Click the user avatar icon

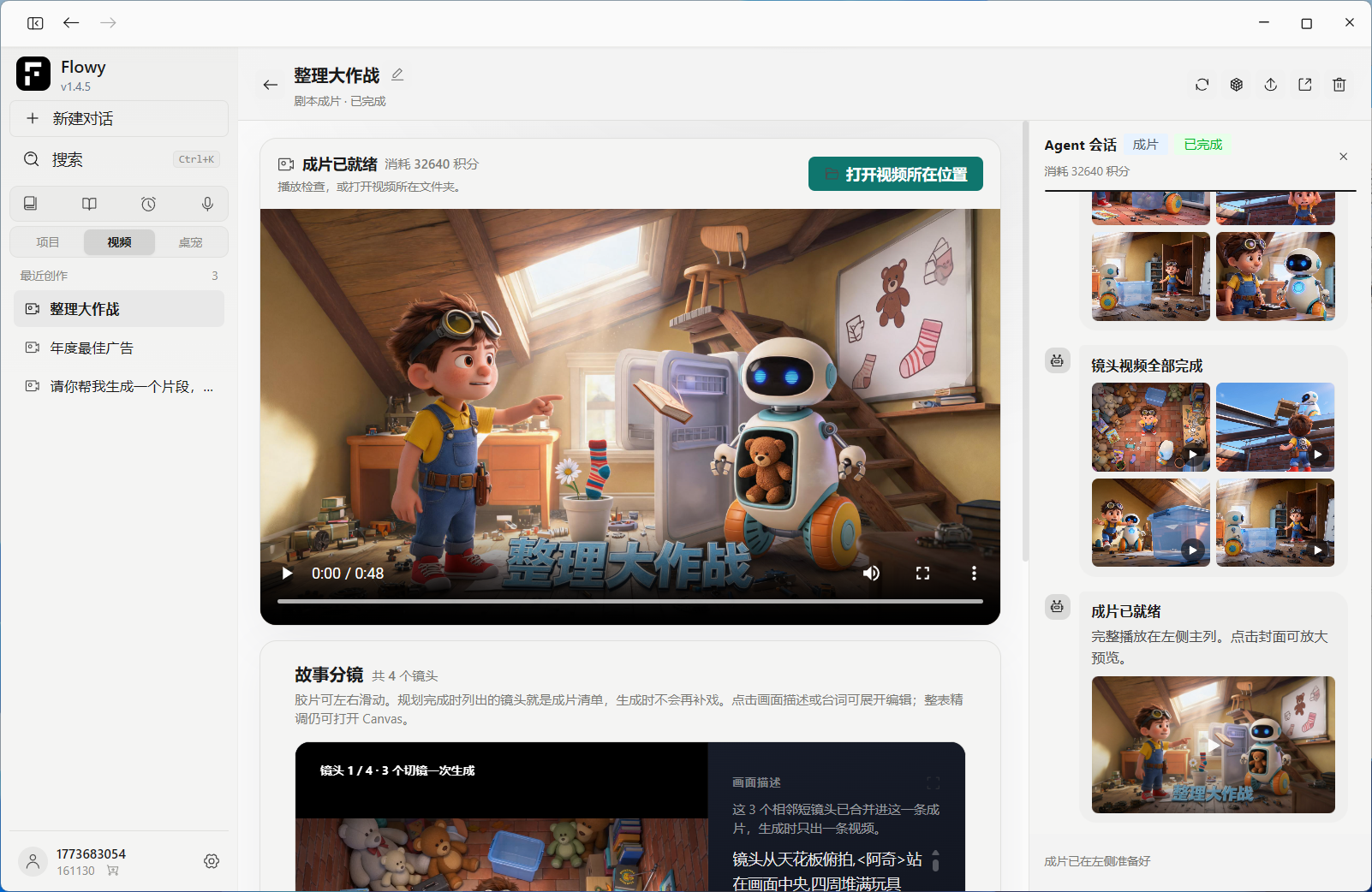point(33,861)
